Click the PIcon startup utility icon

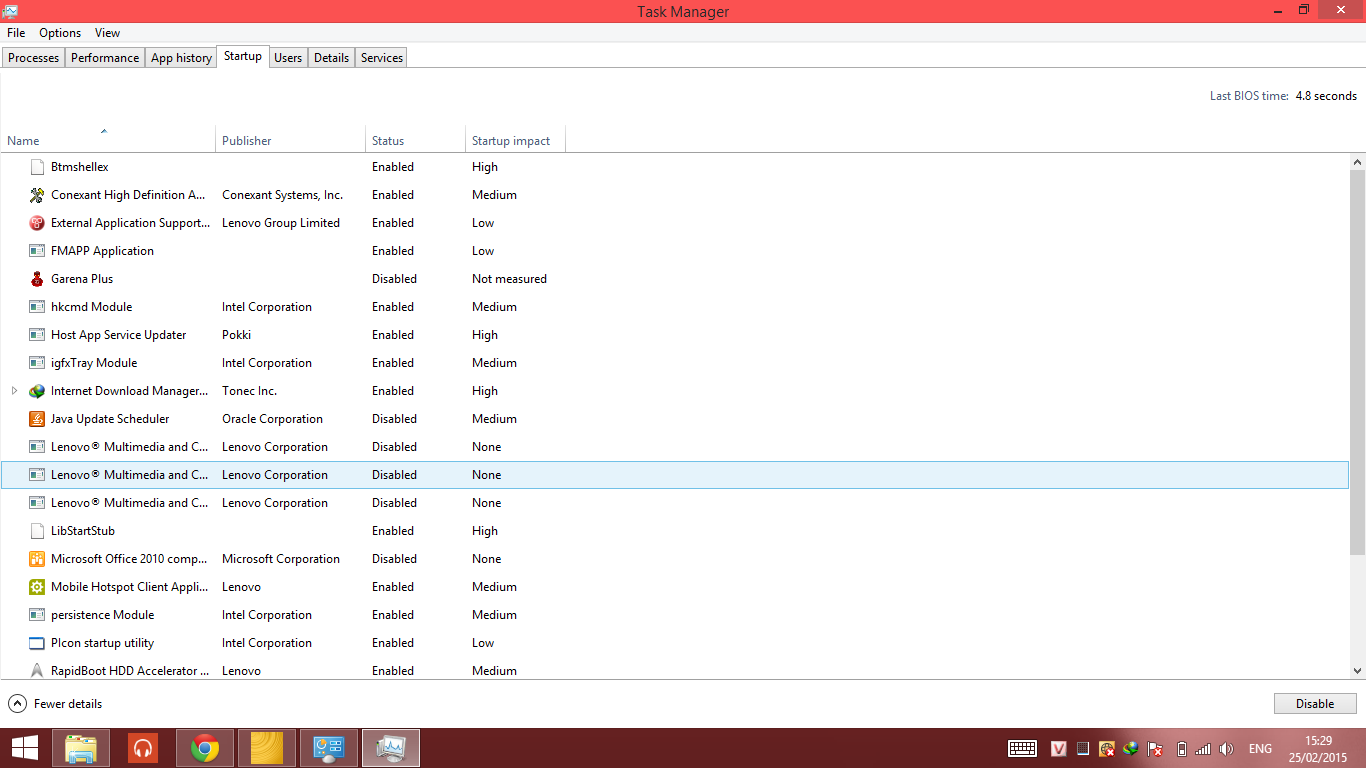click(x=37, y=643)
